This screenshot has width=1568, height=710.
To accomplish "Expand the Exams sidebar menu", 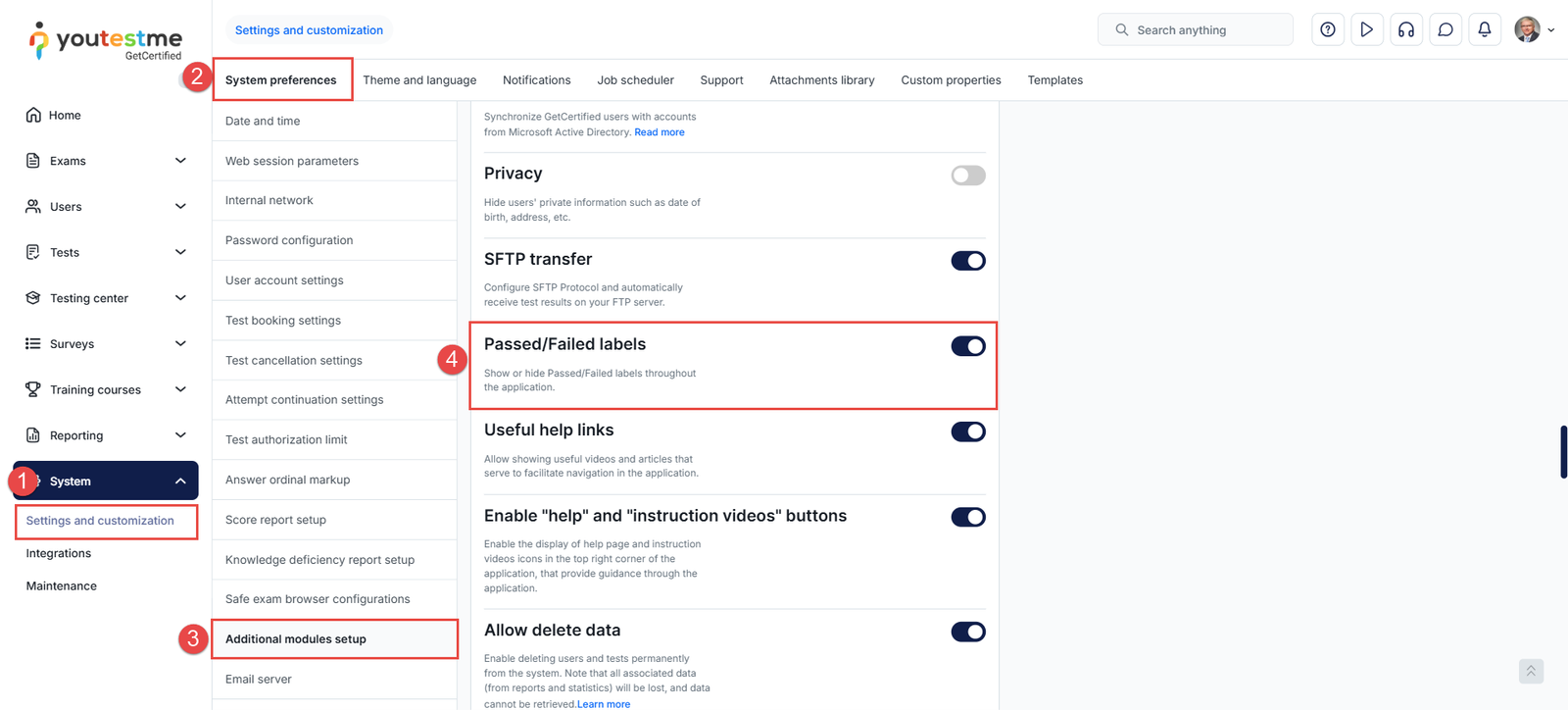I will click(x=180, y=161).
